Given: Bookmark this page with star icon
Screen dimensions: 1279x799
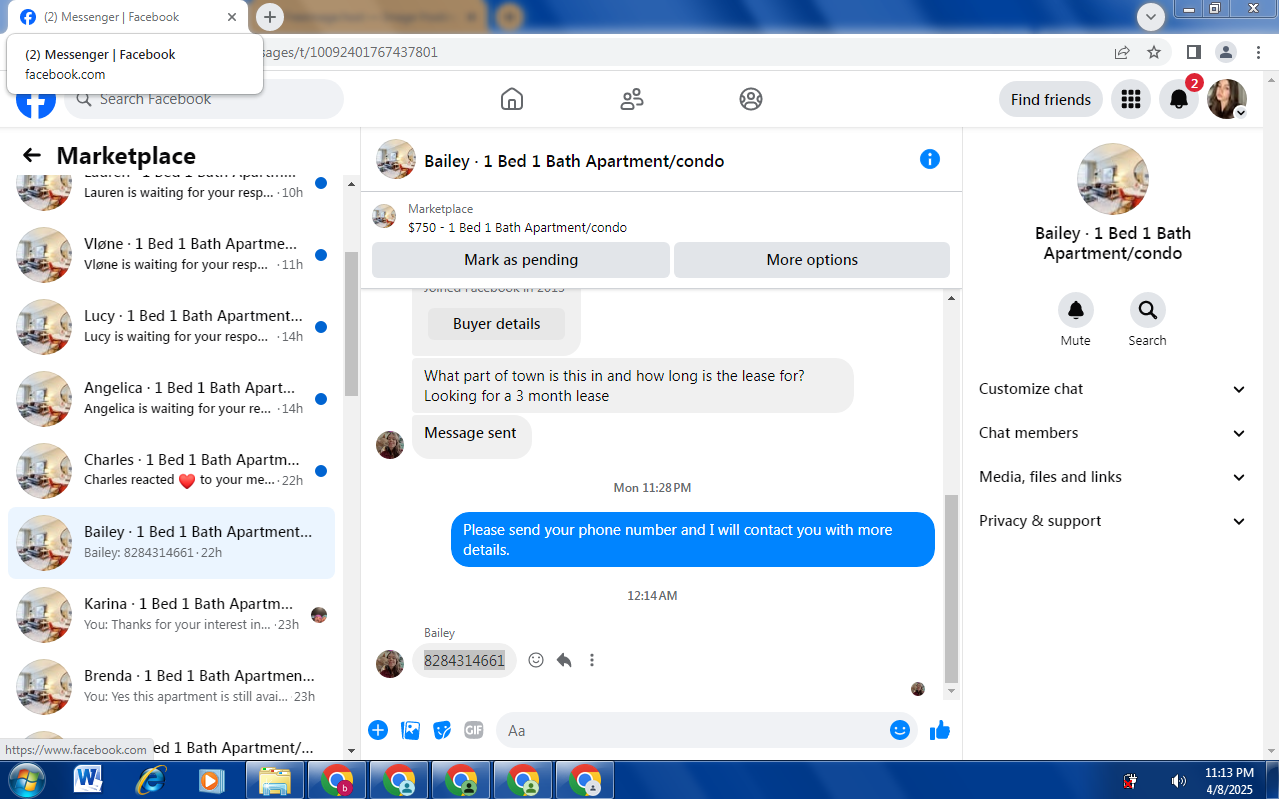Looking at the screenshot, I should (x=1154, y=52).
